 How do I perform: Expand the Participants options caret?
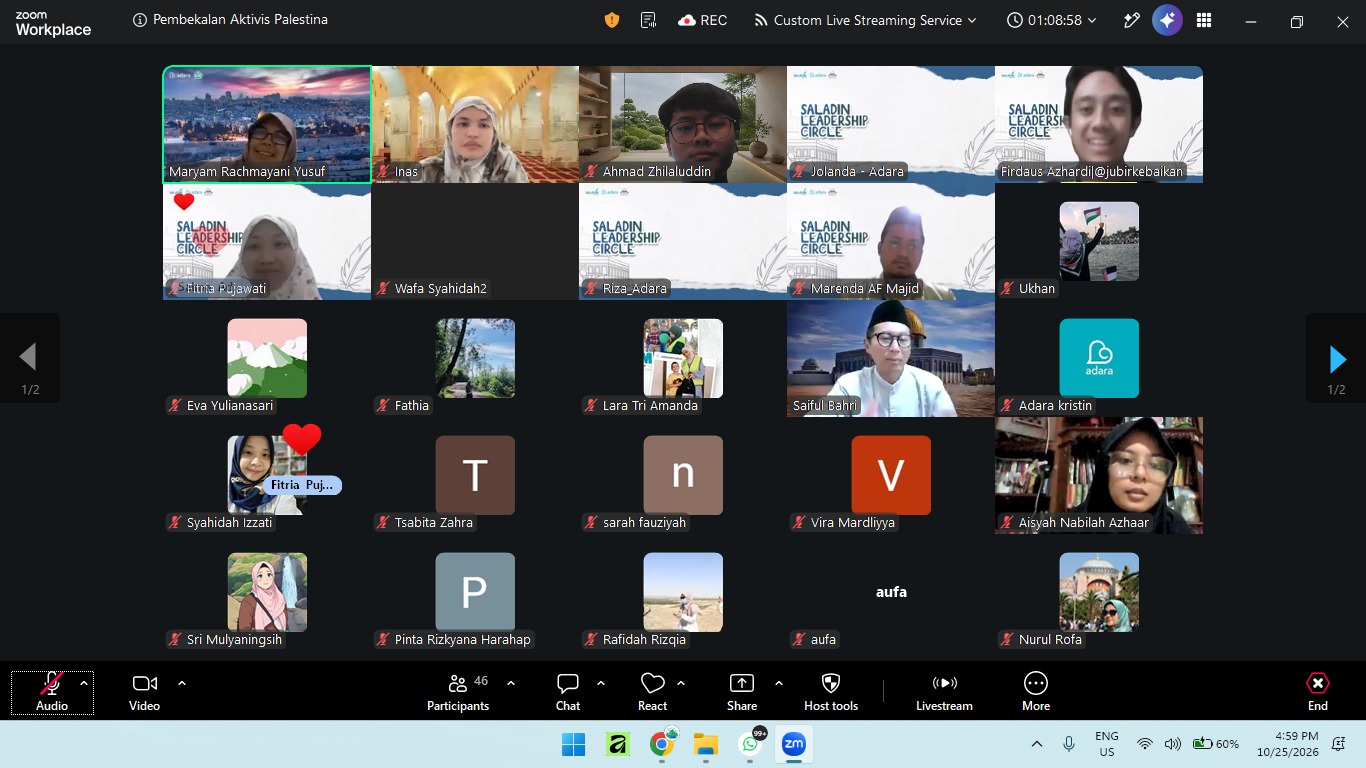511,683
